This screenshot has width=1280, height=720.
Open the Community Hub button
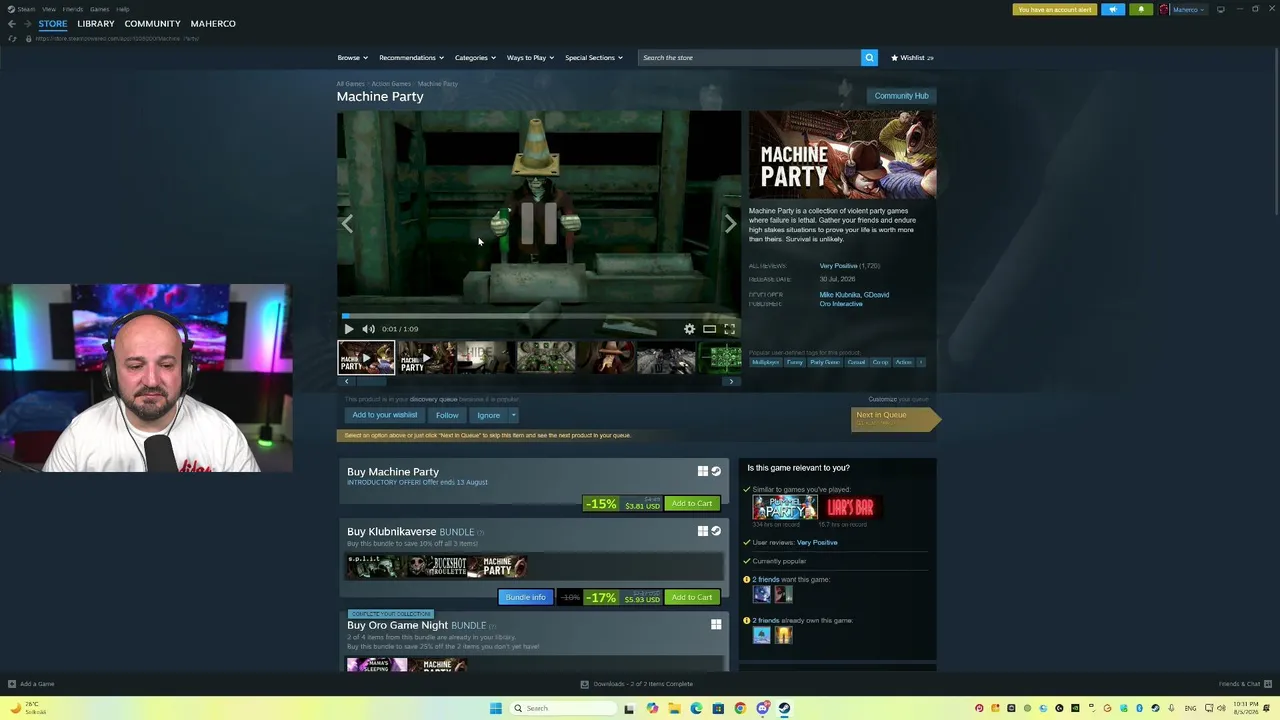point(901,96)
